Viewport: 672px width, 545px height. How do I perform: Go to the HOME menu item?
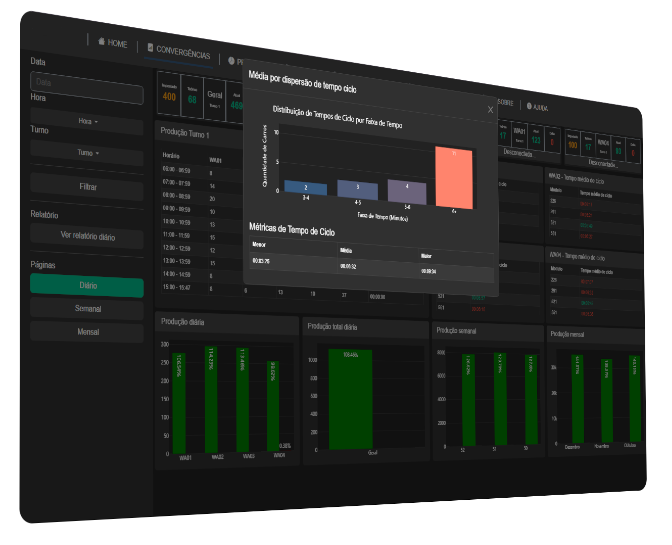pyautogui.click(x=117, y=44)
